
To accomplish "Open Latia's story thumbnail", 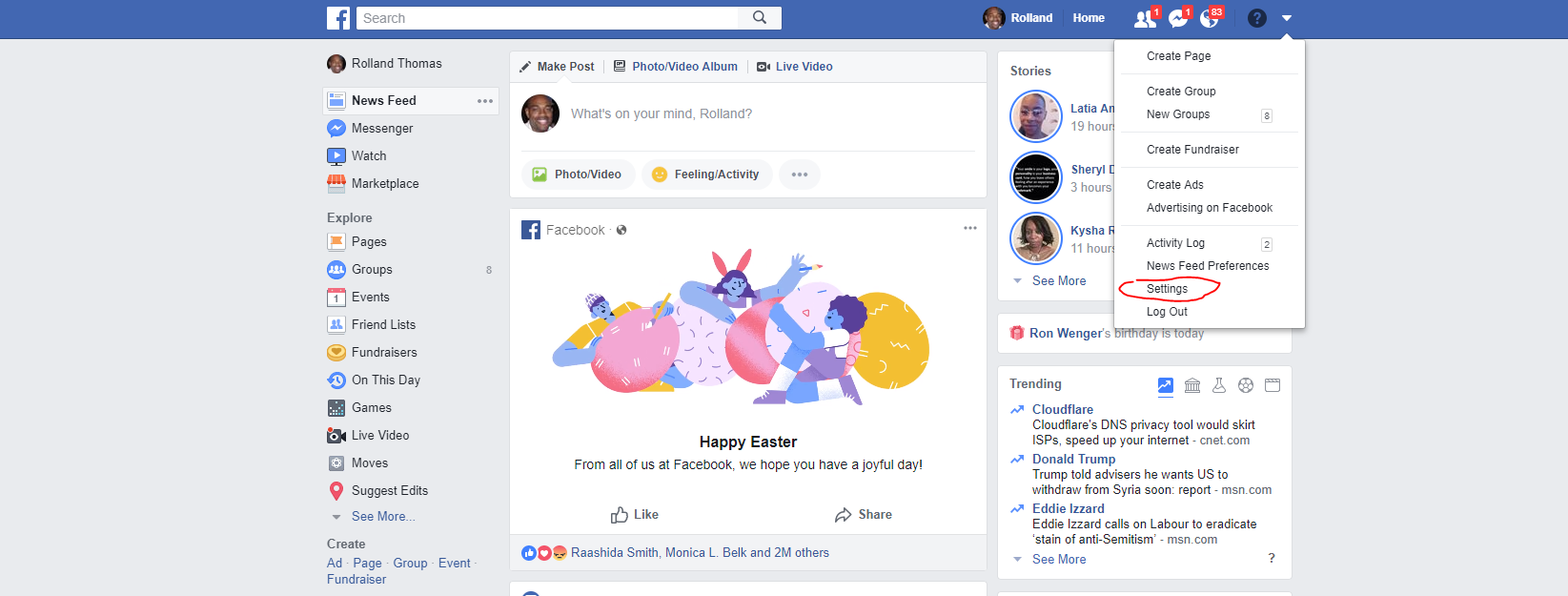I will coord(1035,116).
